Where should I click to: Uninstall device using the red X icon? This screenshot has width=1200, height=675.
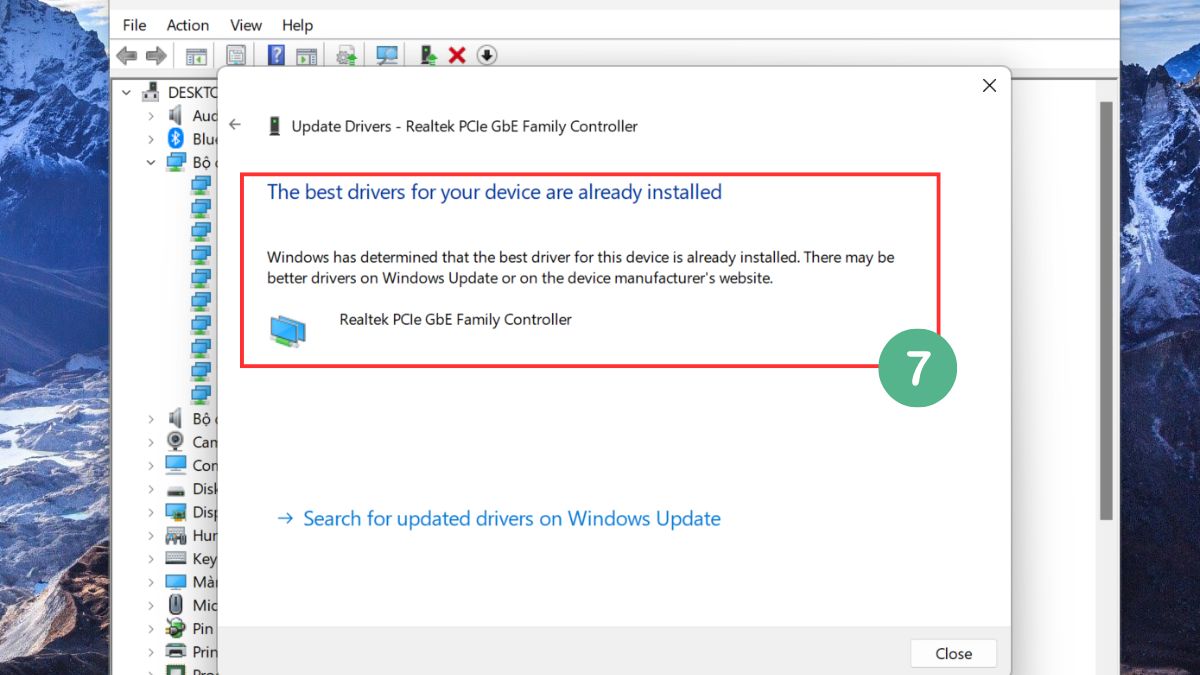coord(457,56)
